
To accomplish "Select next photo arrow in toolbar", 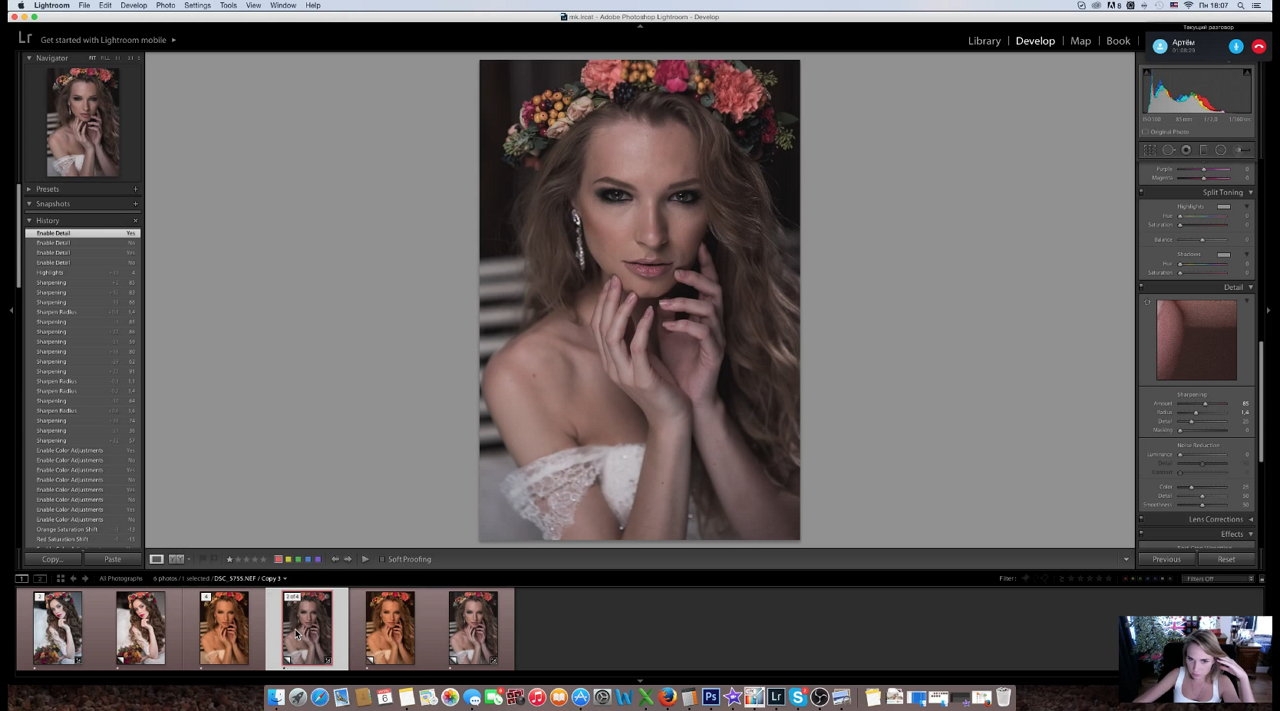I will pos(347,559).
